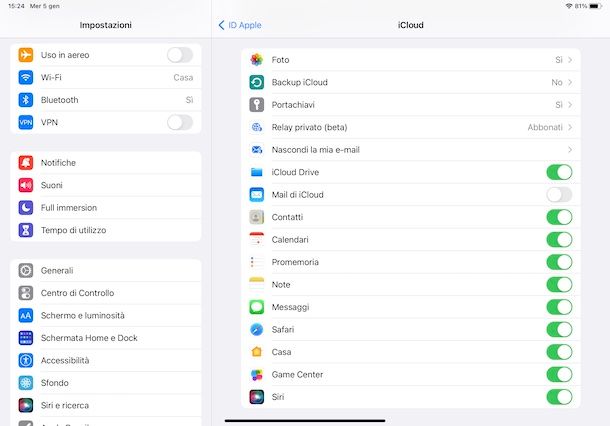Disable the Note switch
Viewport: 610px width, 426px height.
pos(559,284)
